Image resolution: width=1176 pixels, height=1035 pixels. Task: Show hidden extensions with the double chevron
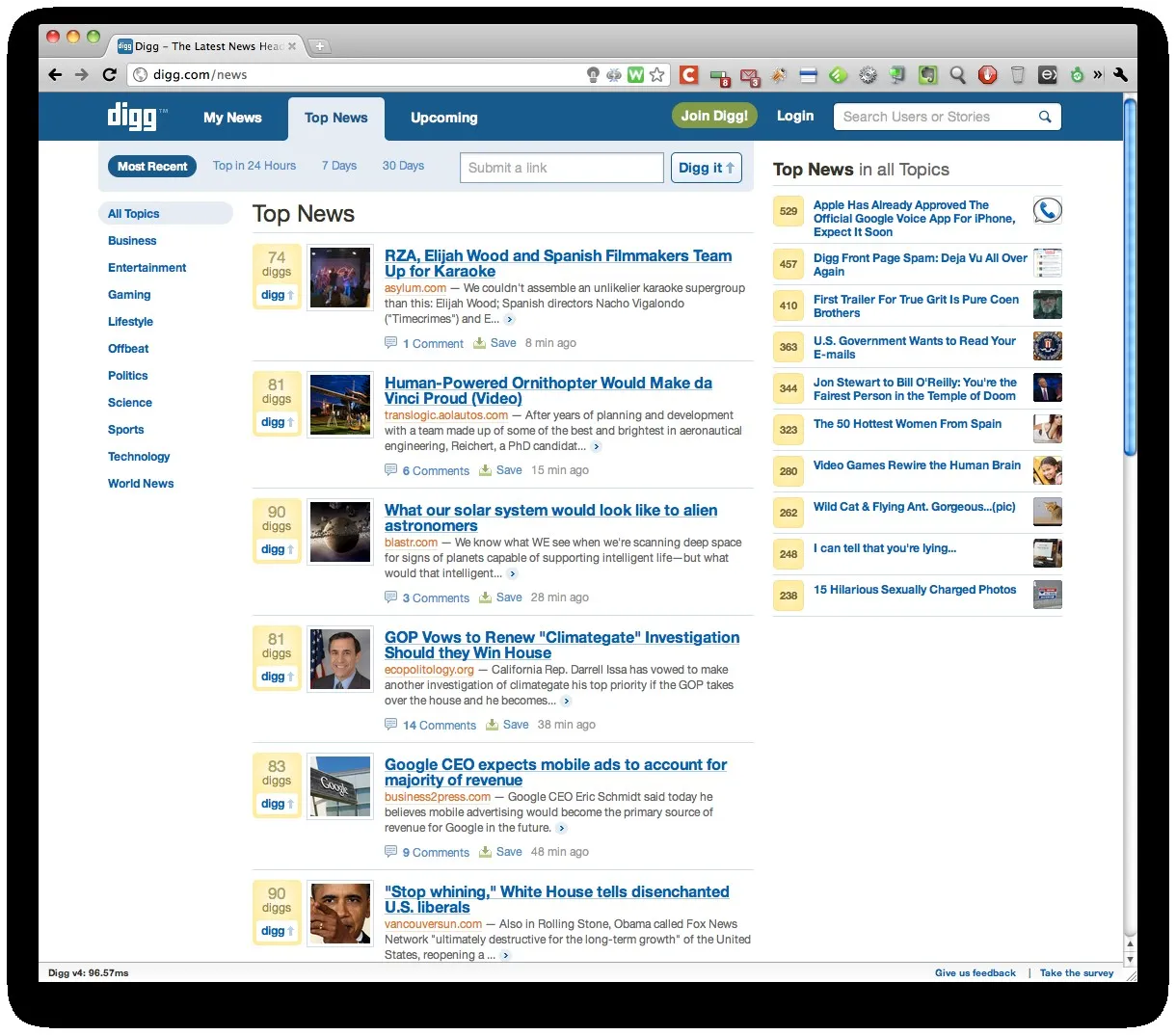[1097, 74]
